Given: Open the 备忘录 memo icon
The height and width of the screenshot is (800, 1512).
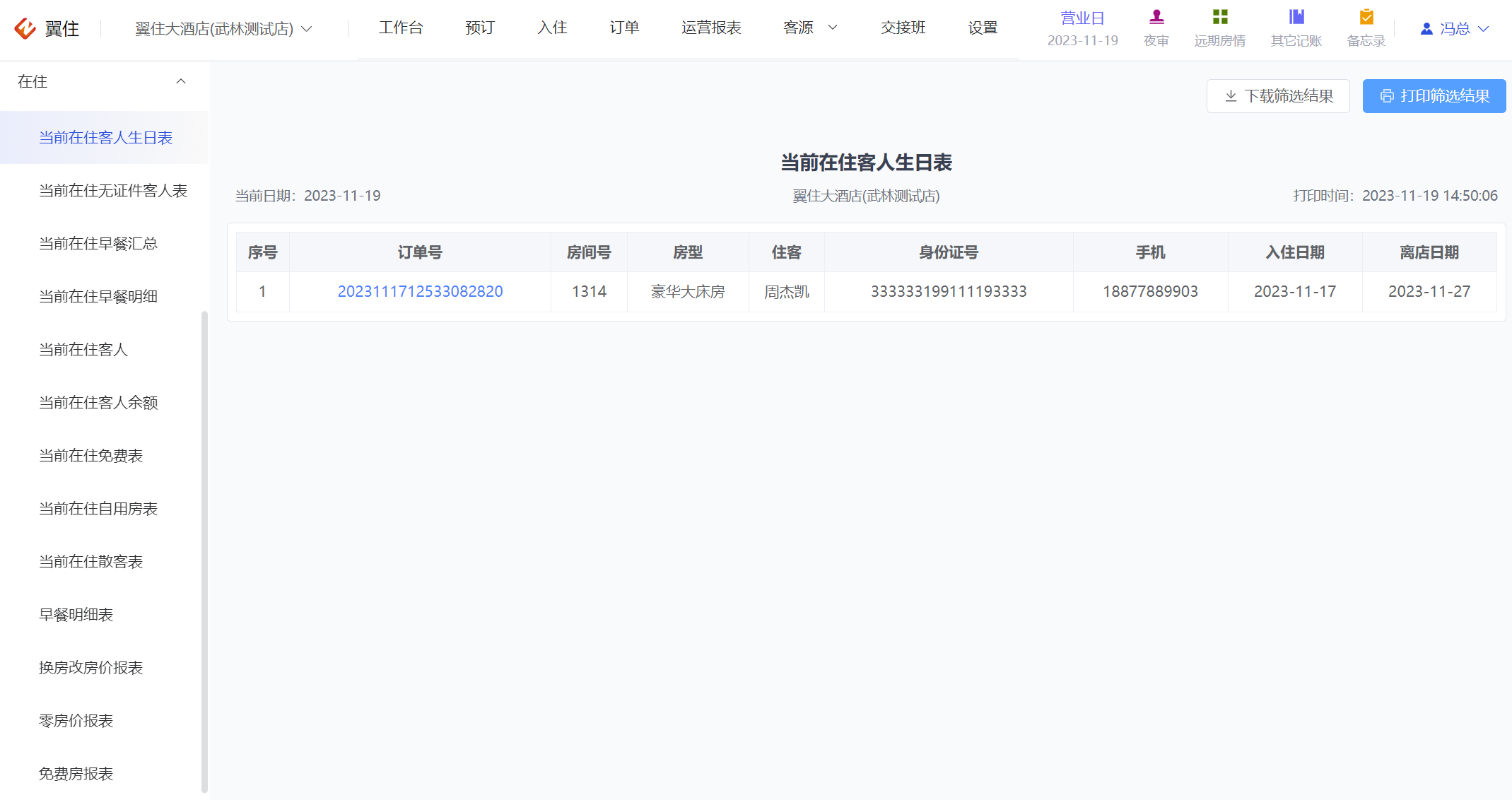Looking at the screenshot, I should (1366, 17).
